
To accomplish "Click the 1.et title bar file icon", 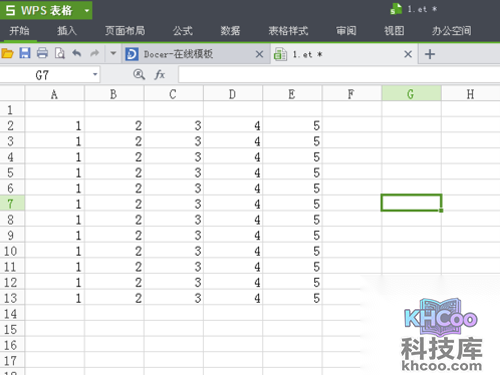I will point(396,9).
